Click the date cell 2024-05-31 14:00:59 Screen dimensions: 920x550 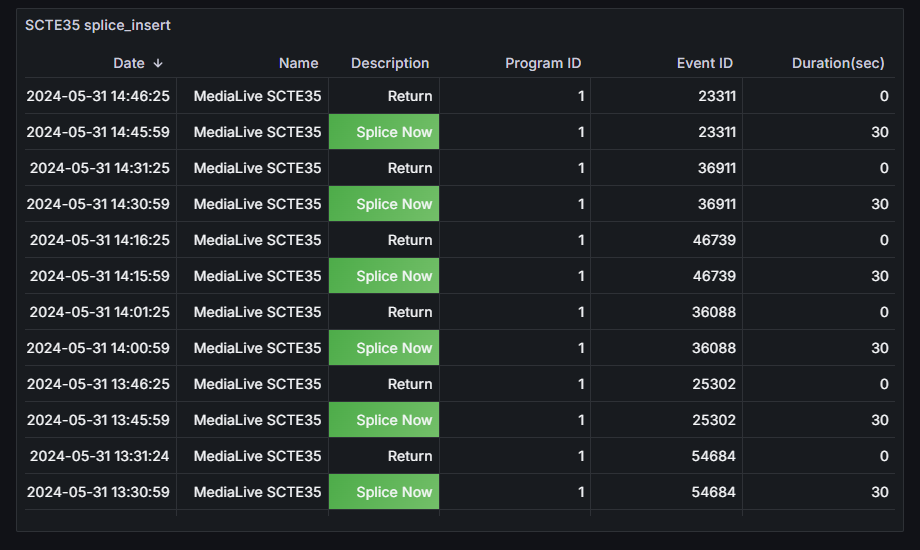point(98,348)
